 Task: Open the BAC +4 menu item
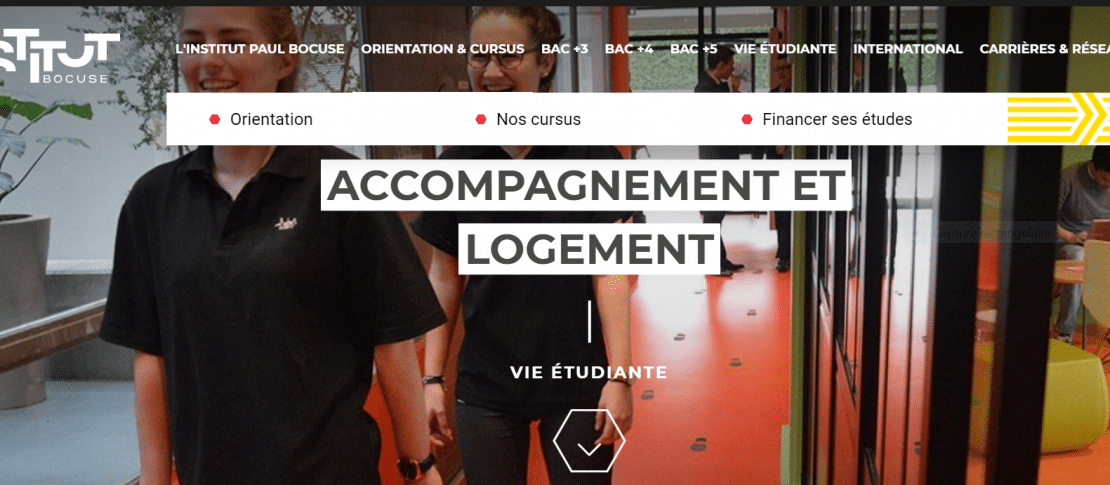pos(629,49)
